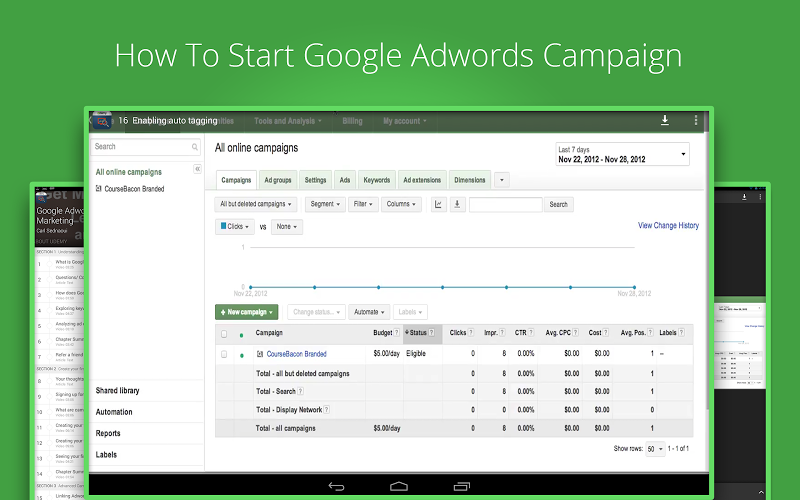Viewport: 800px width, 500px height.
Task: Switch to the Ad groups tab
Action: [x=278, y=180]
